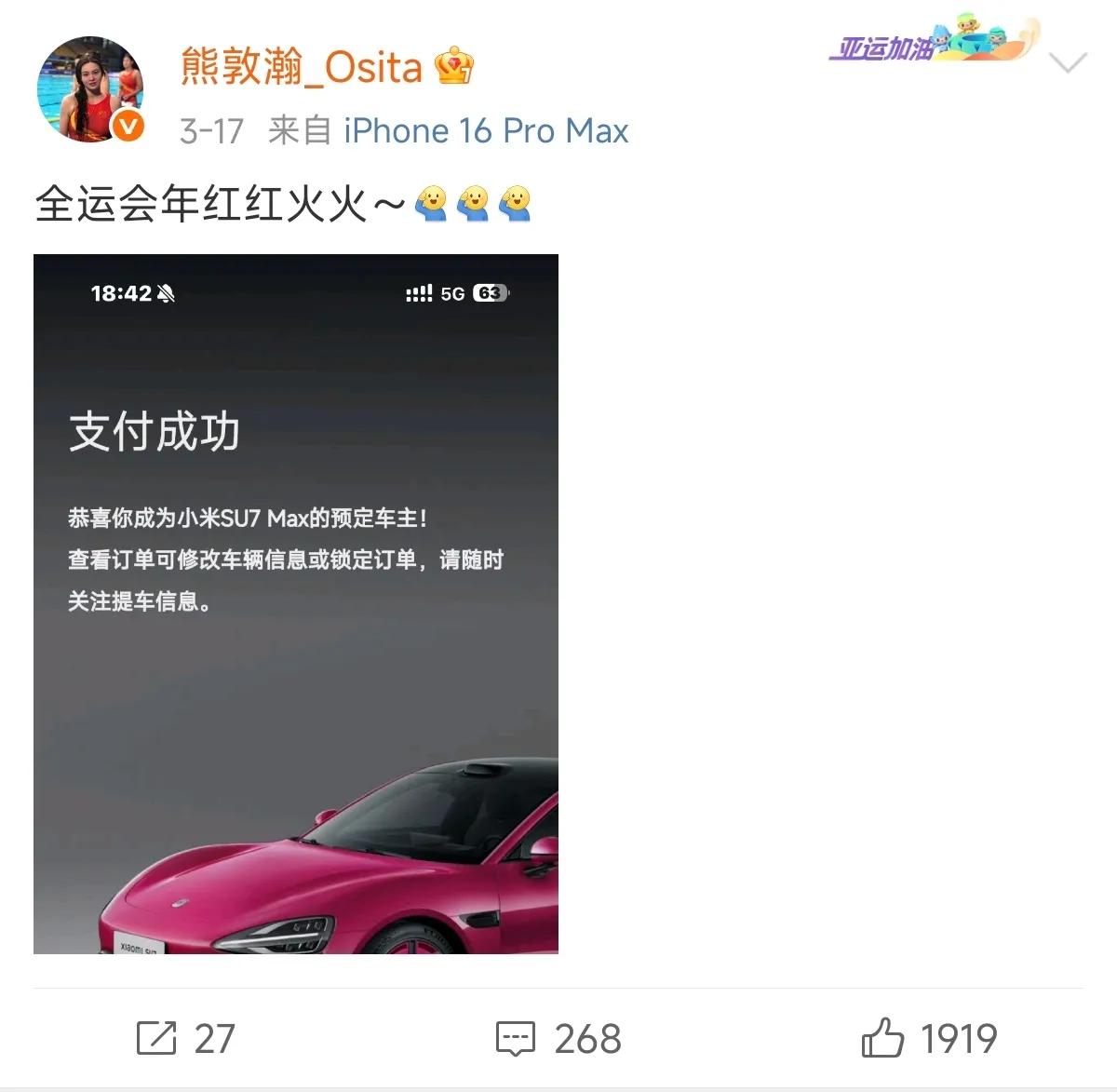This screenshot has width=1117, height=1092.
Task: Click the 1919 likes count
Action: click(x=959, y=1039)
